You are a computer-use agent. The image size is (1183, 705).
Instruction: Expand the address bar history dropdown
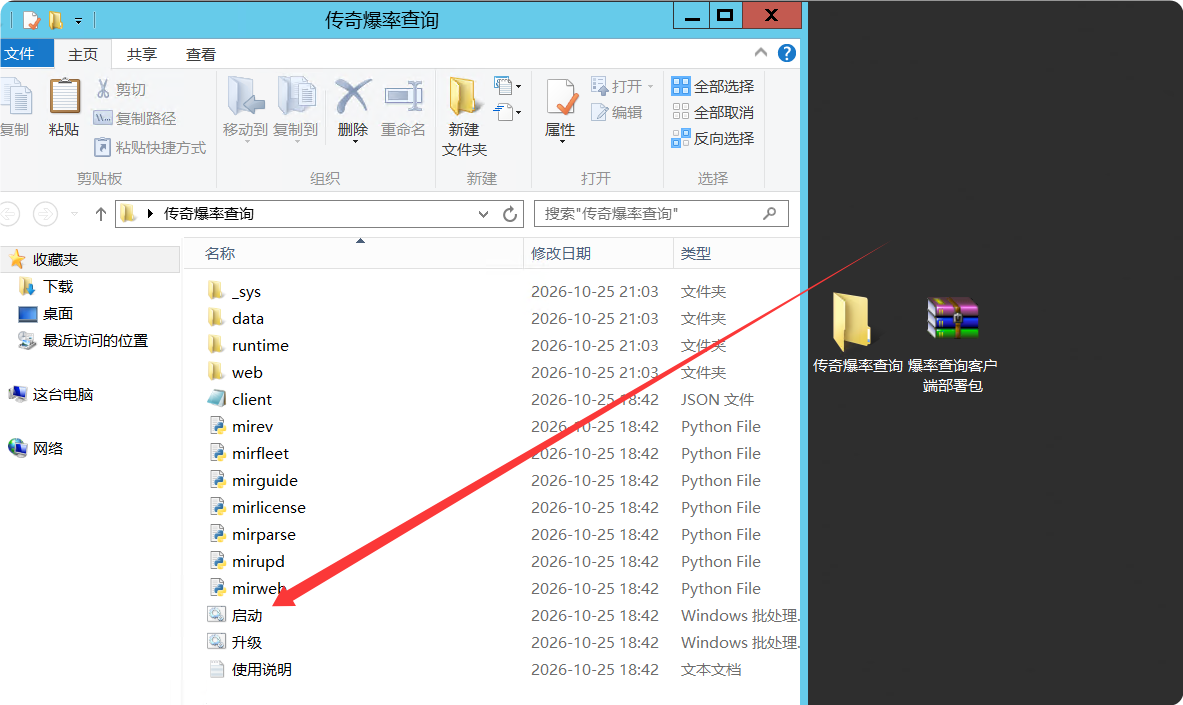[483, 214]
